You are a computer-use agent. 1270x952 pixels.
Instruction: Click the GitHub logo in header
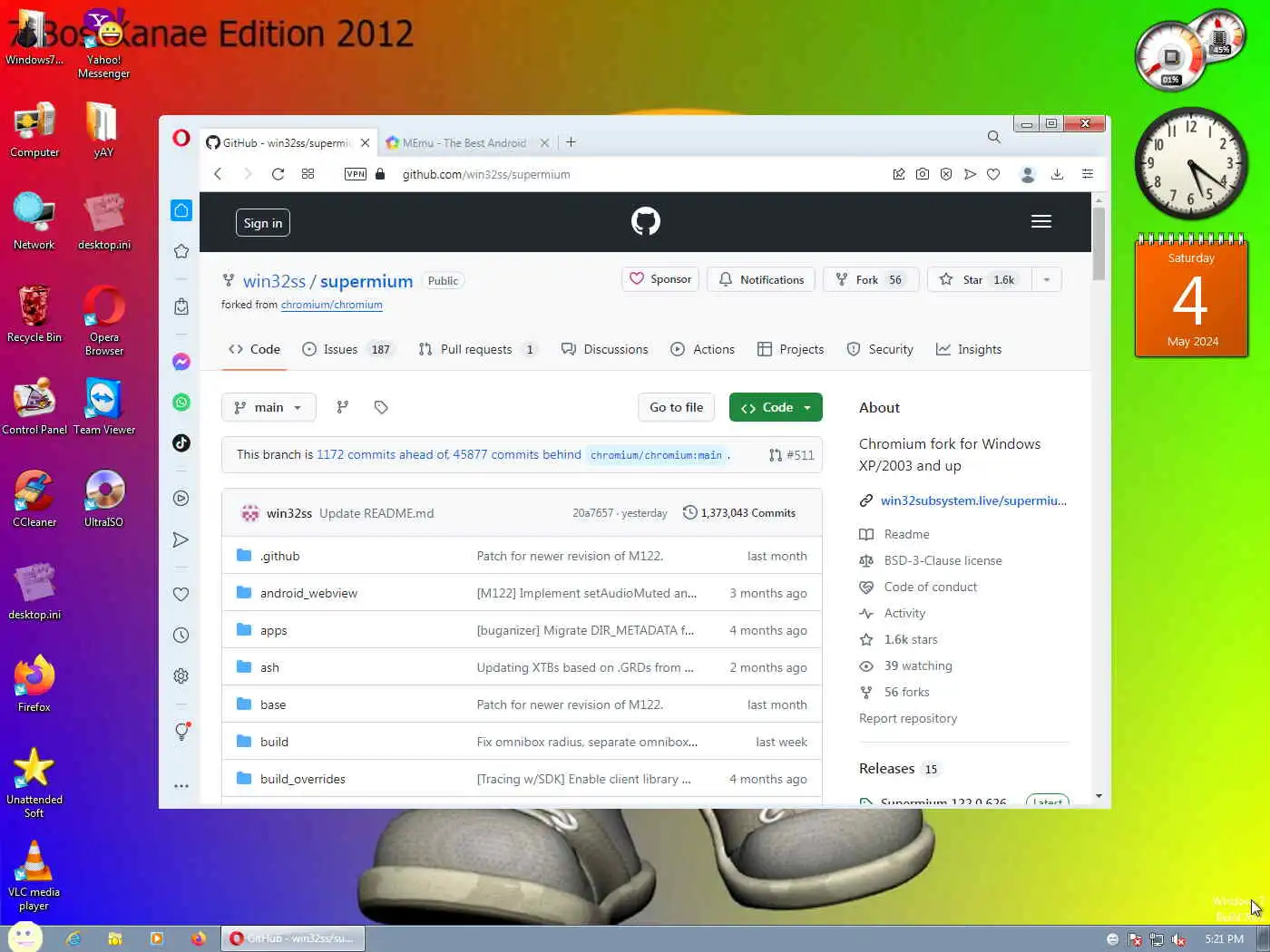646,221
